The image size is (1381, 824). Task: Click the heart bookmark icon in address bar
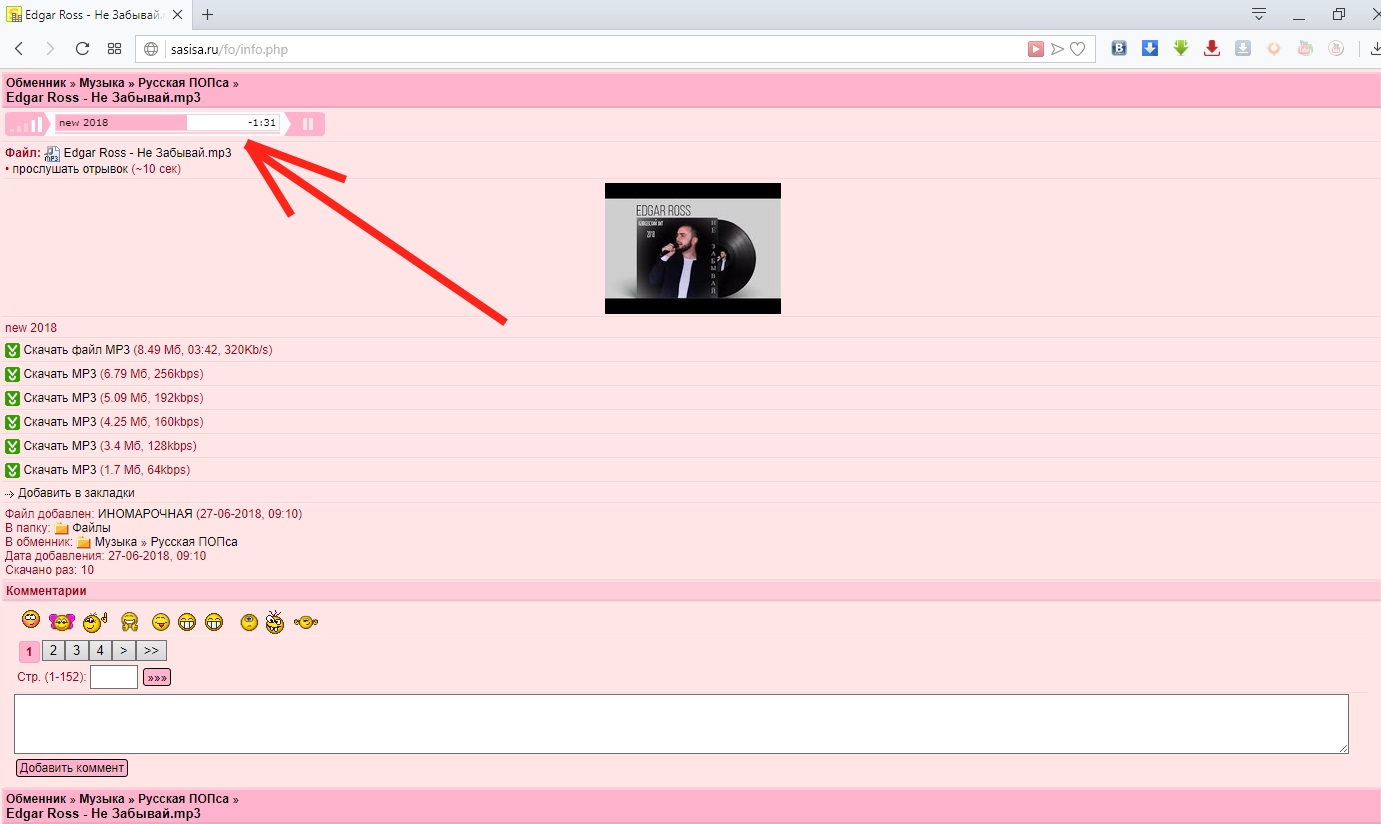[1077, 49]
